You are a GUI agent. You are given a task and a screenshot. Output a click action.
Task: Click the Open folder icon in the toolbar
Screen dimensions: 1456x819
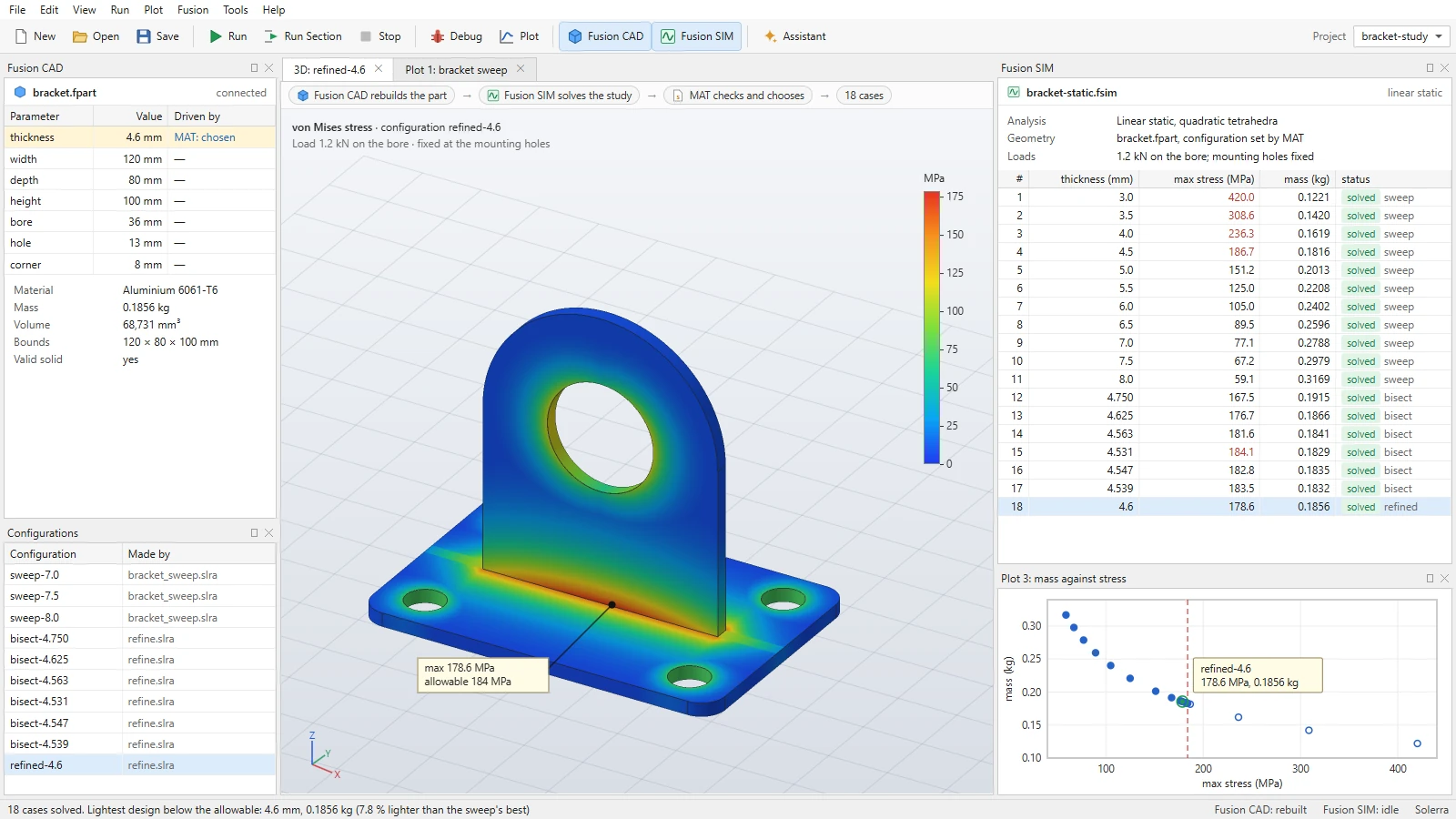[x=80, y=36]
